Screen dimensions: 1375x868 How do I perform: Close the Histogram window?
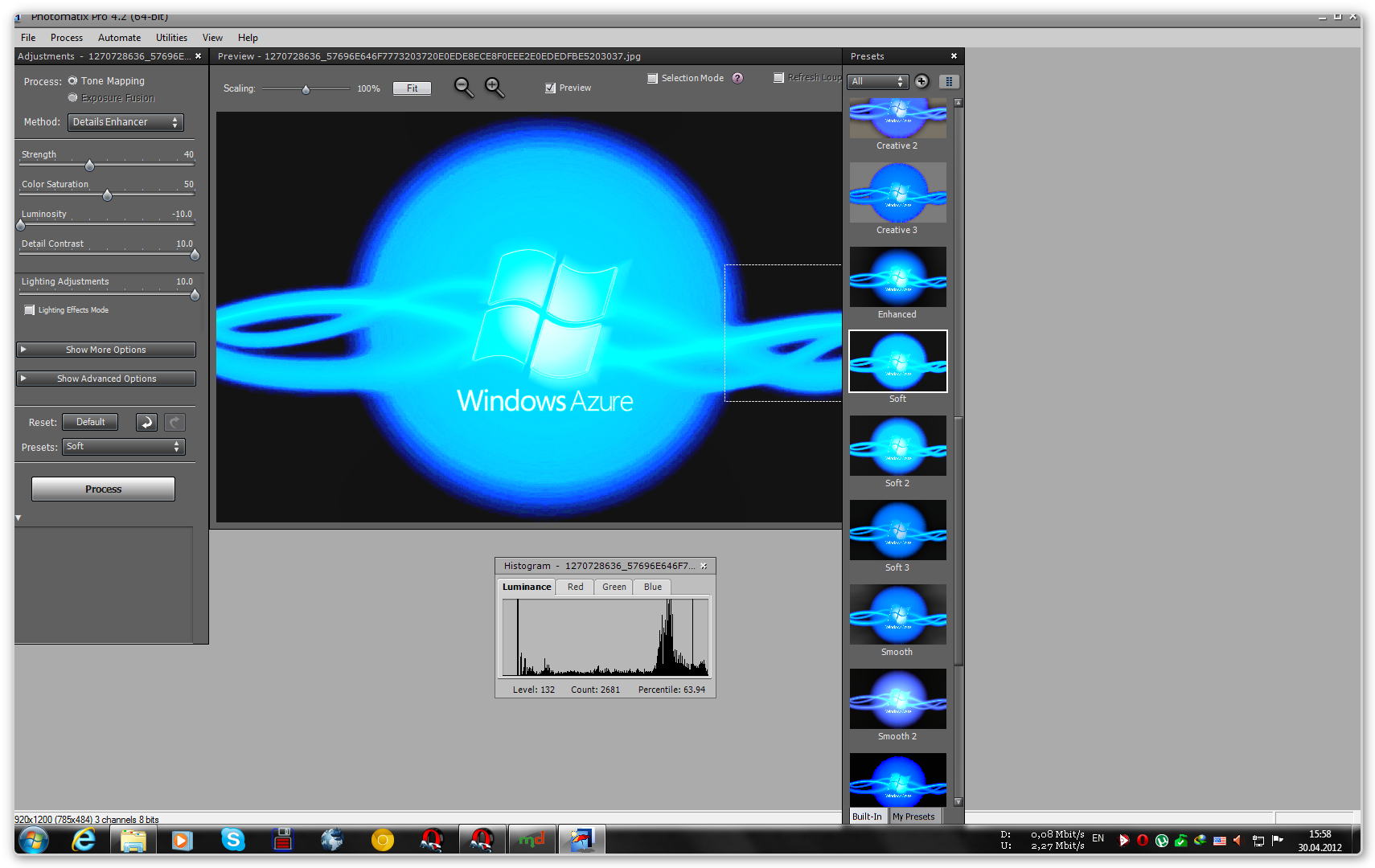click(704, 566)
